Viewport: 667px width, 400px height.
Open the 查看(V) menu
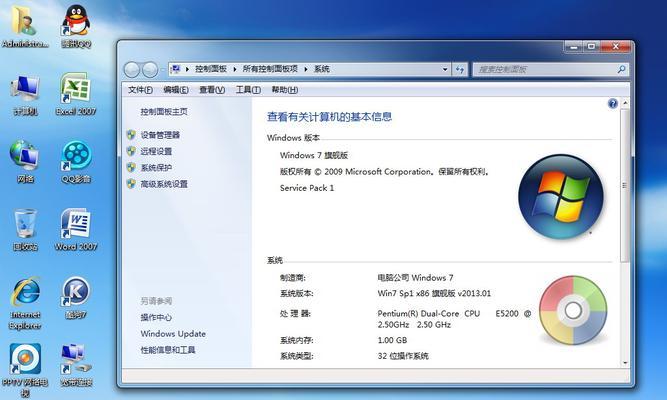coord(212,90)
